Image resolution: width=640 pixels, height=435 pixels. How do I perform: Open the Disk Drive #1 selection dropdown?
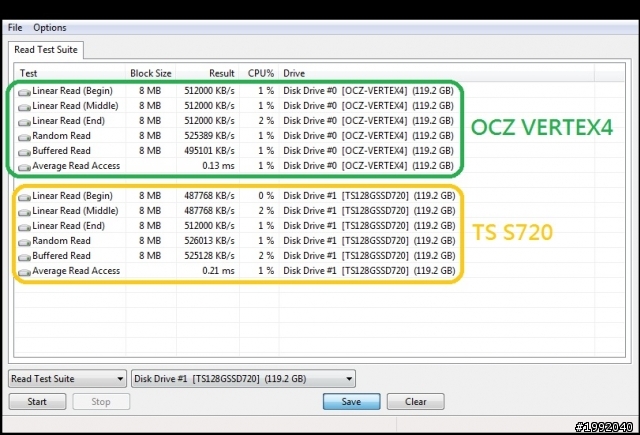[x=243, y=379]
